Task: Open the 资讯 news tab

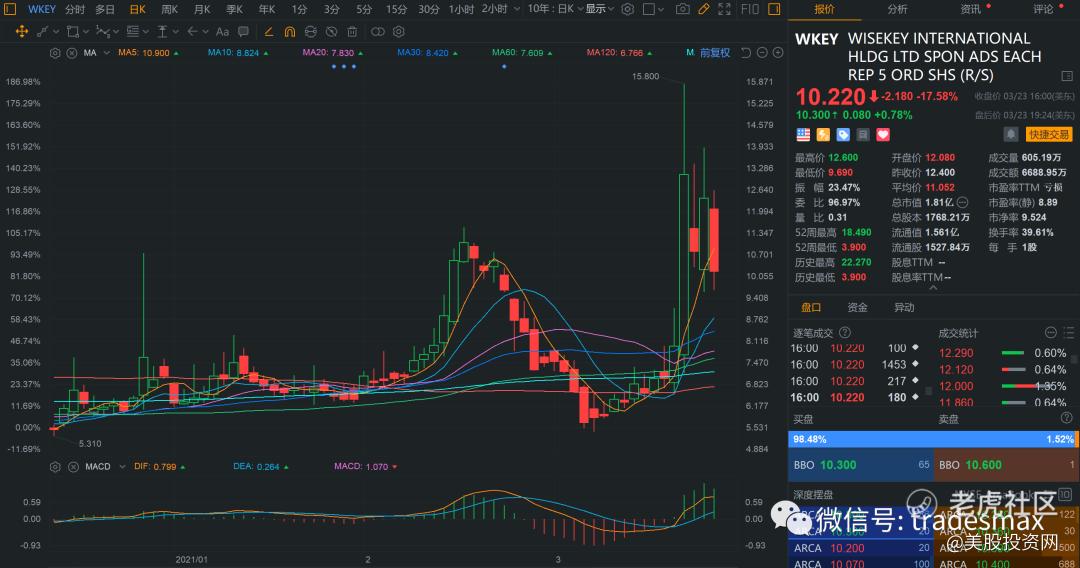Action: click(x=970, y=9)
